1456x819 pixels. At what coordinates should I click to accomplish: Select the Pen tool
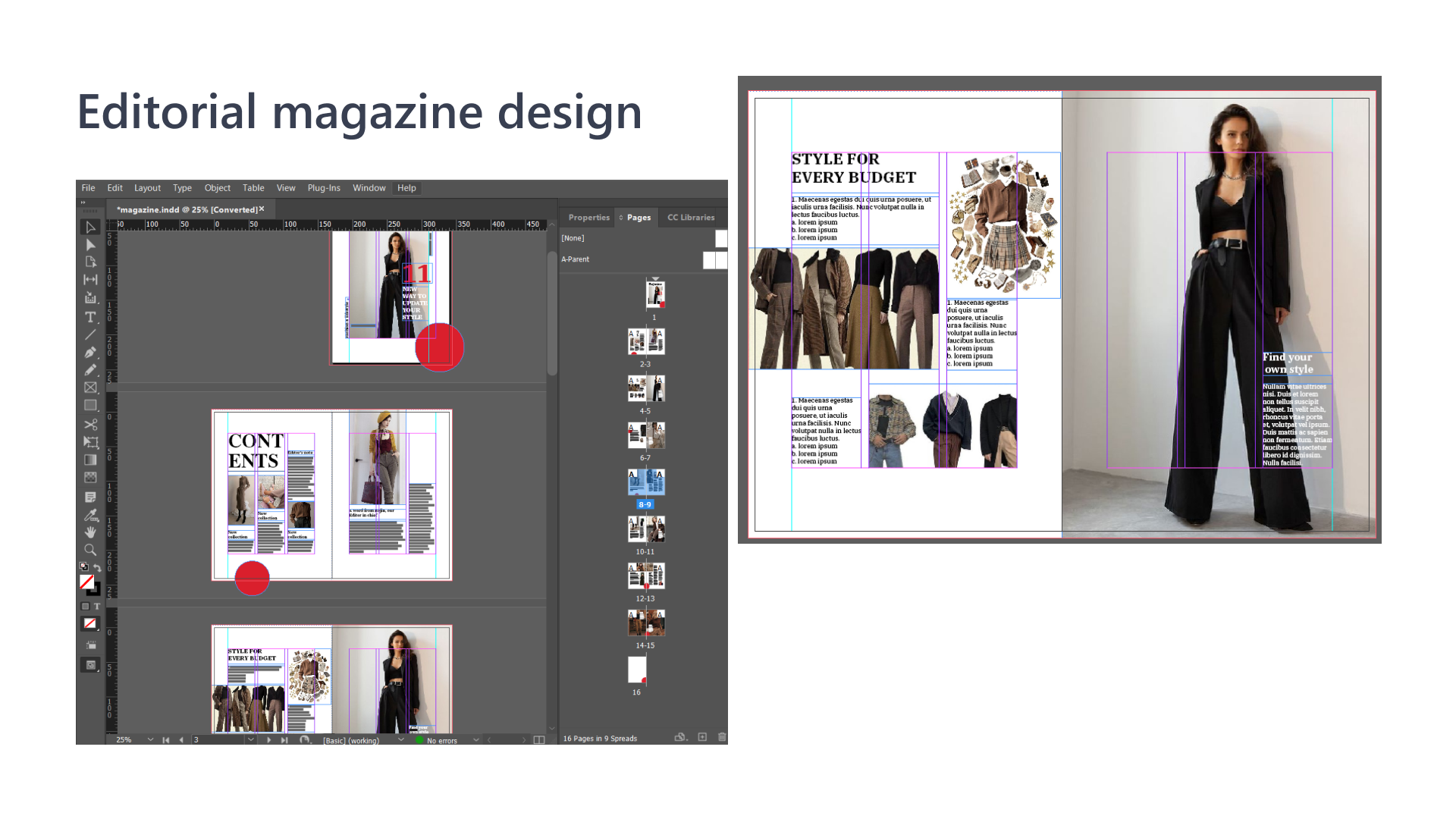pos(90,352)
